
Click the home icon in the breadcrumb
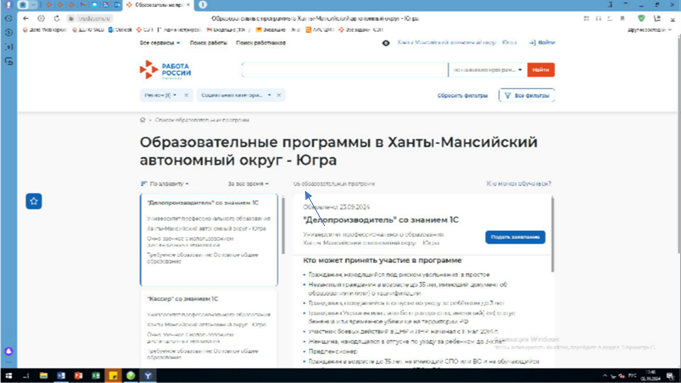click(x=142, y=120)
